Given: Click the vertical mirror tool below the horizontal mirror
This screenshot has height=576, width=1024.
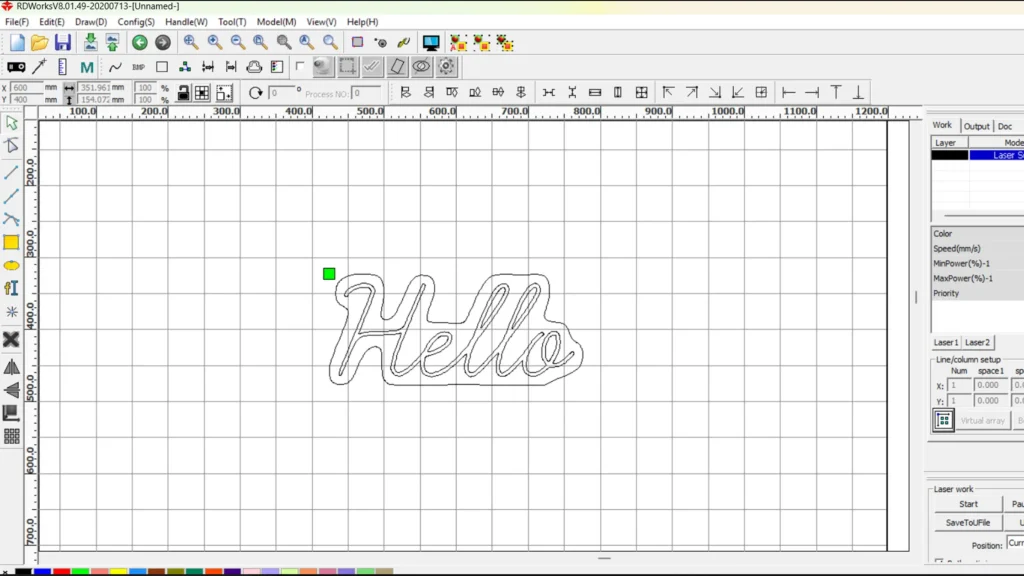Looking at the screenshot, I should coord(12,390).
